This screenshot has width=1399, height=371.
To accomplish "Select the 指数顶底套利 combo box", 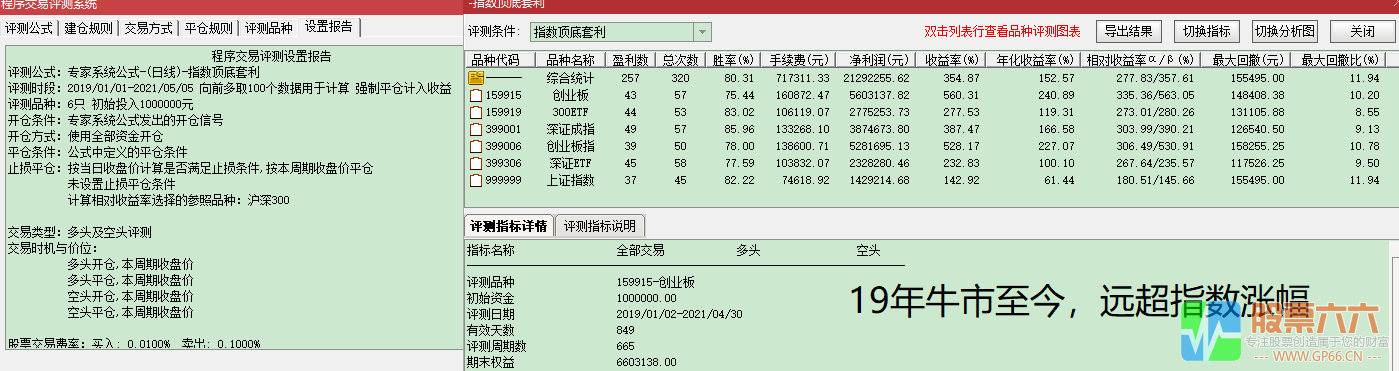I will [x=620, y=33].
